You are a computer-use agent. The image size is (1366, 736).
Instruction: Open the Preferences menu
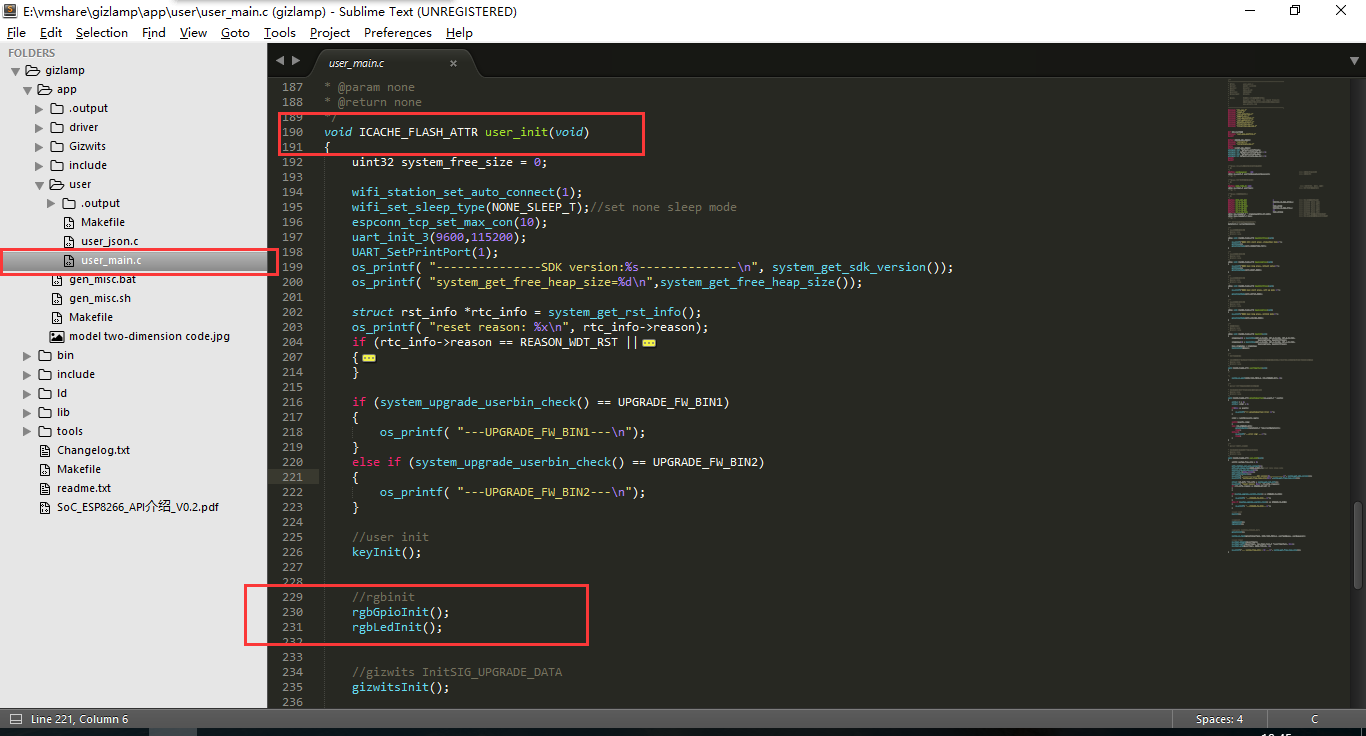397,32
